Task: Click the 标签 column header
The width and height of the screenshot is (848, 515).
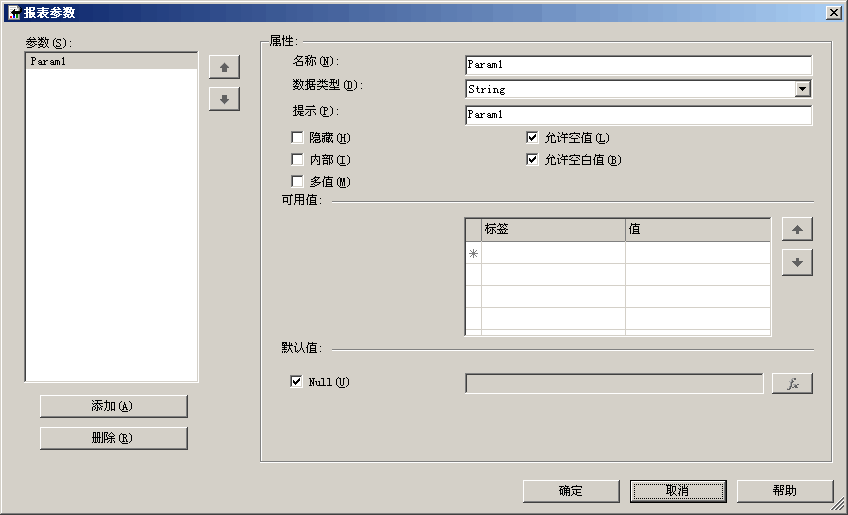Action: pos(553,229)
